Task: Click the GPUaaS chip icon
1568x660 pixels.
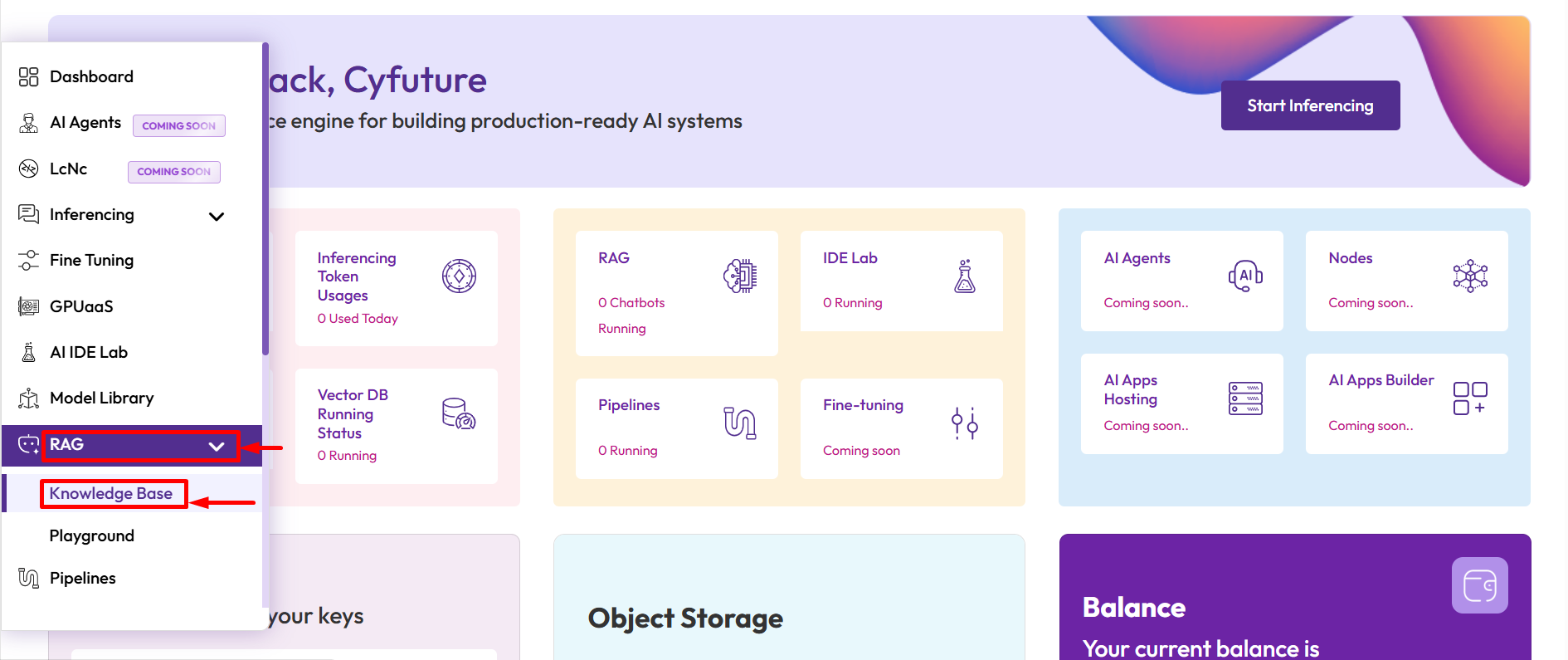Action: click(28, 307)
